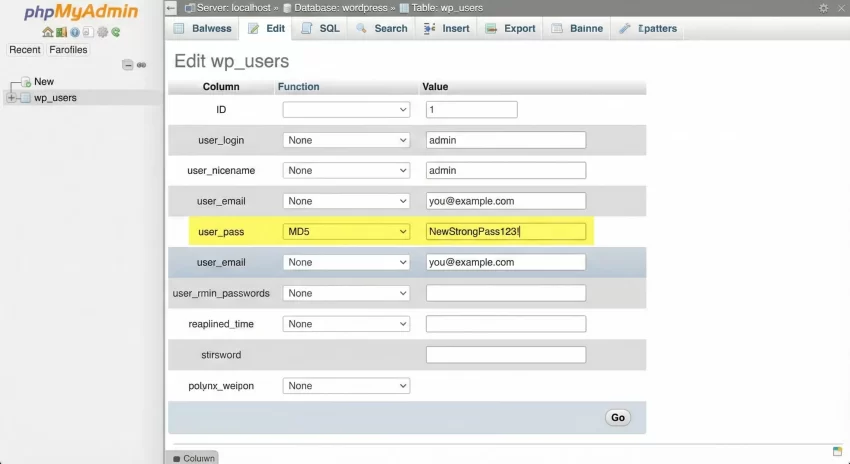Go to the Insert tab

pyautogui.click(x=447, y=29)
